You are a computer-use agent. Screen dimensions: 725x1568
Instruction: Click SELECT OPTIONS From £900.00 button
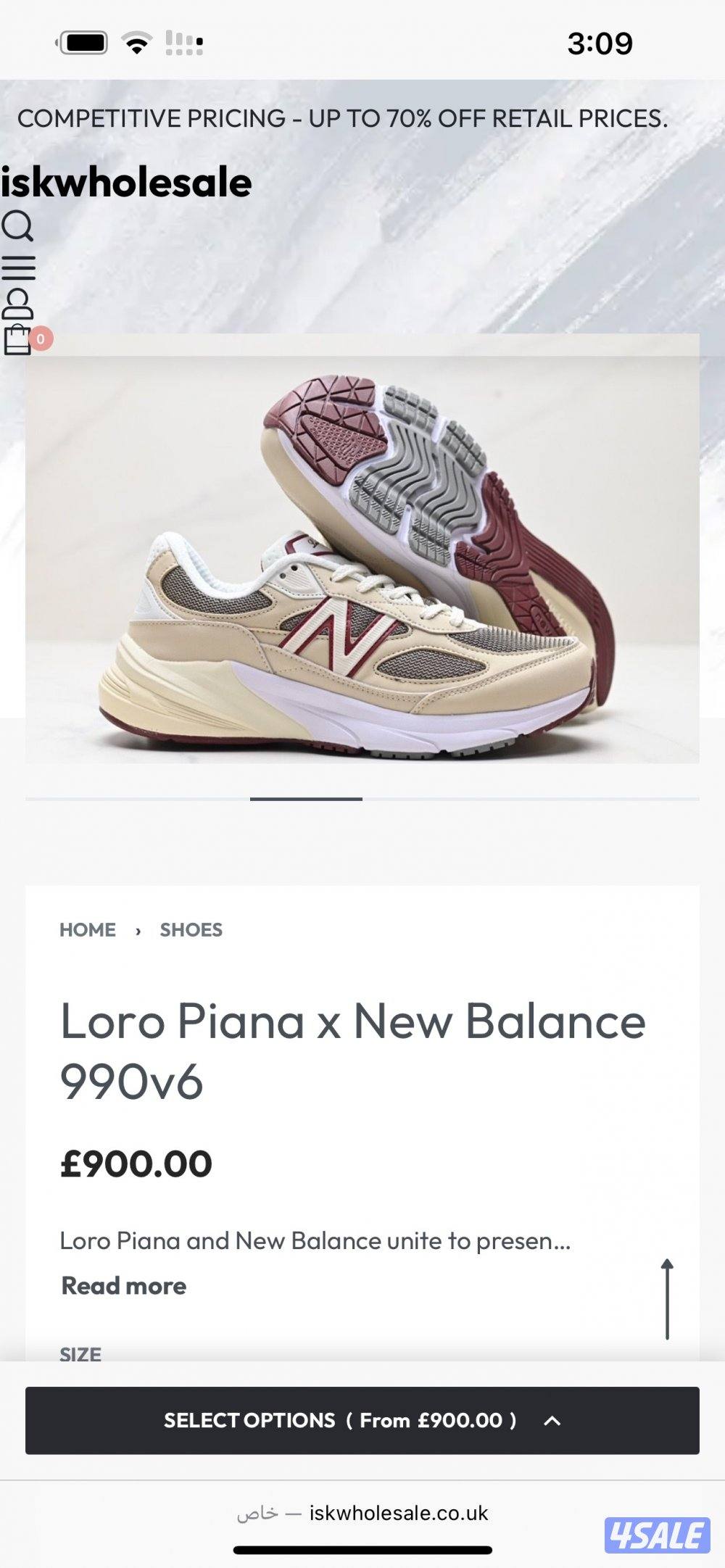362,1420
